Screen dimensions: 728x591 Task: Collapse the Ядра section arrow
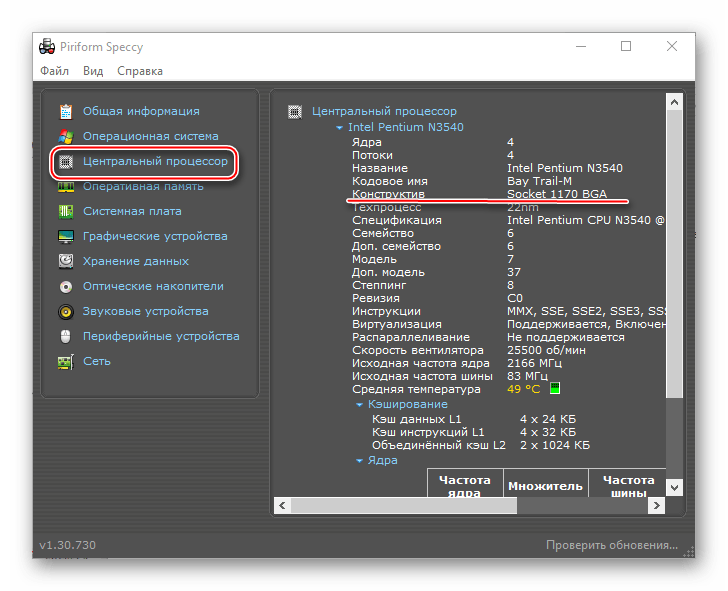[x=360, y=461]
